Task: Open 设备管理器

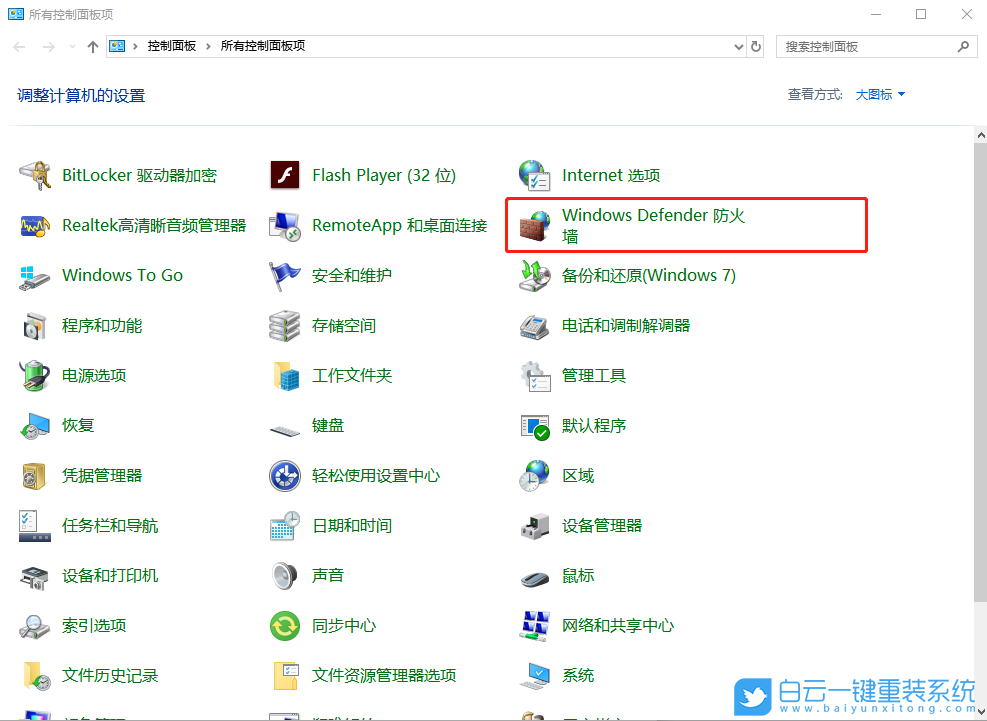Action: [x=605, y=525]
